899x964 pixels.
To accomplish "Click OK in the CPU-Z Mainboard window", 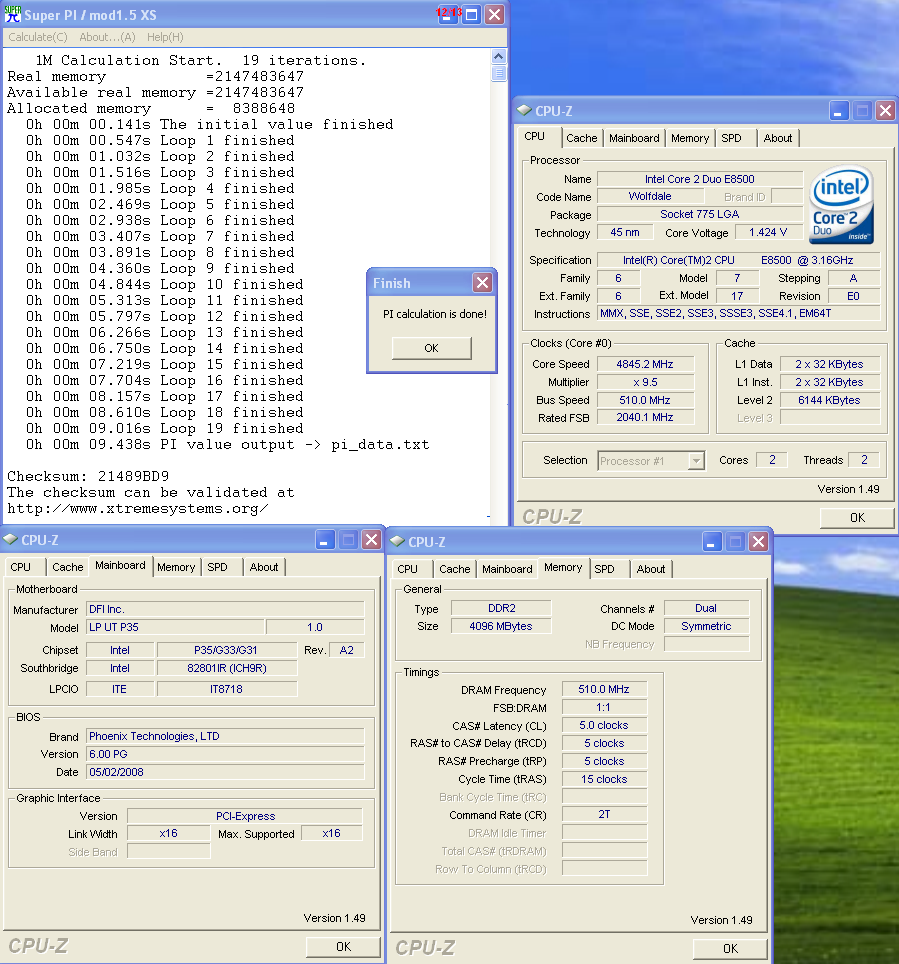I will coord(343,947).
